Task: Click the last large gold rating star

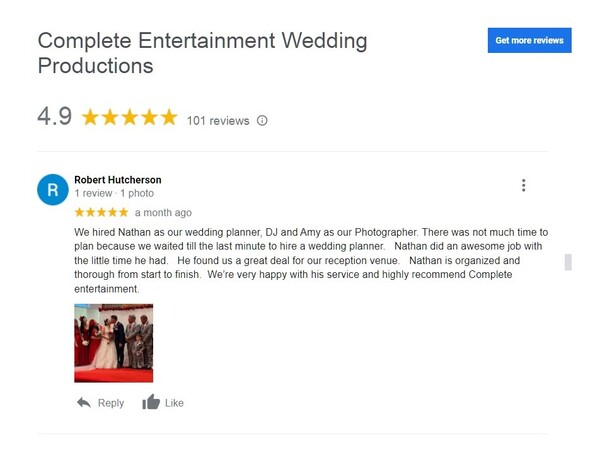Action: coord(169,117)
